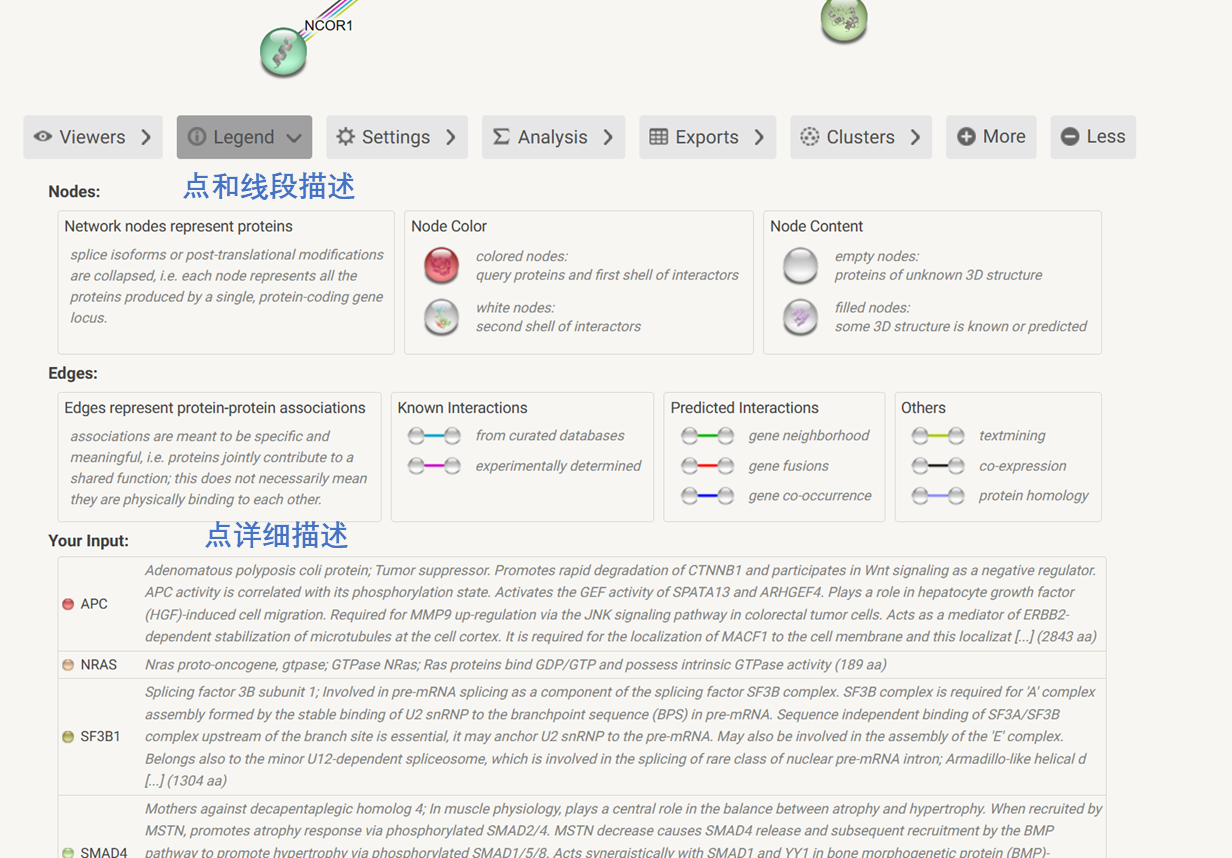1232x858 pixels.
Task: Select the NCOR1 protein node
Action: tap(283, 53)
